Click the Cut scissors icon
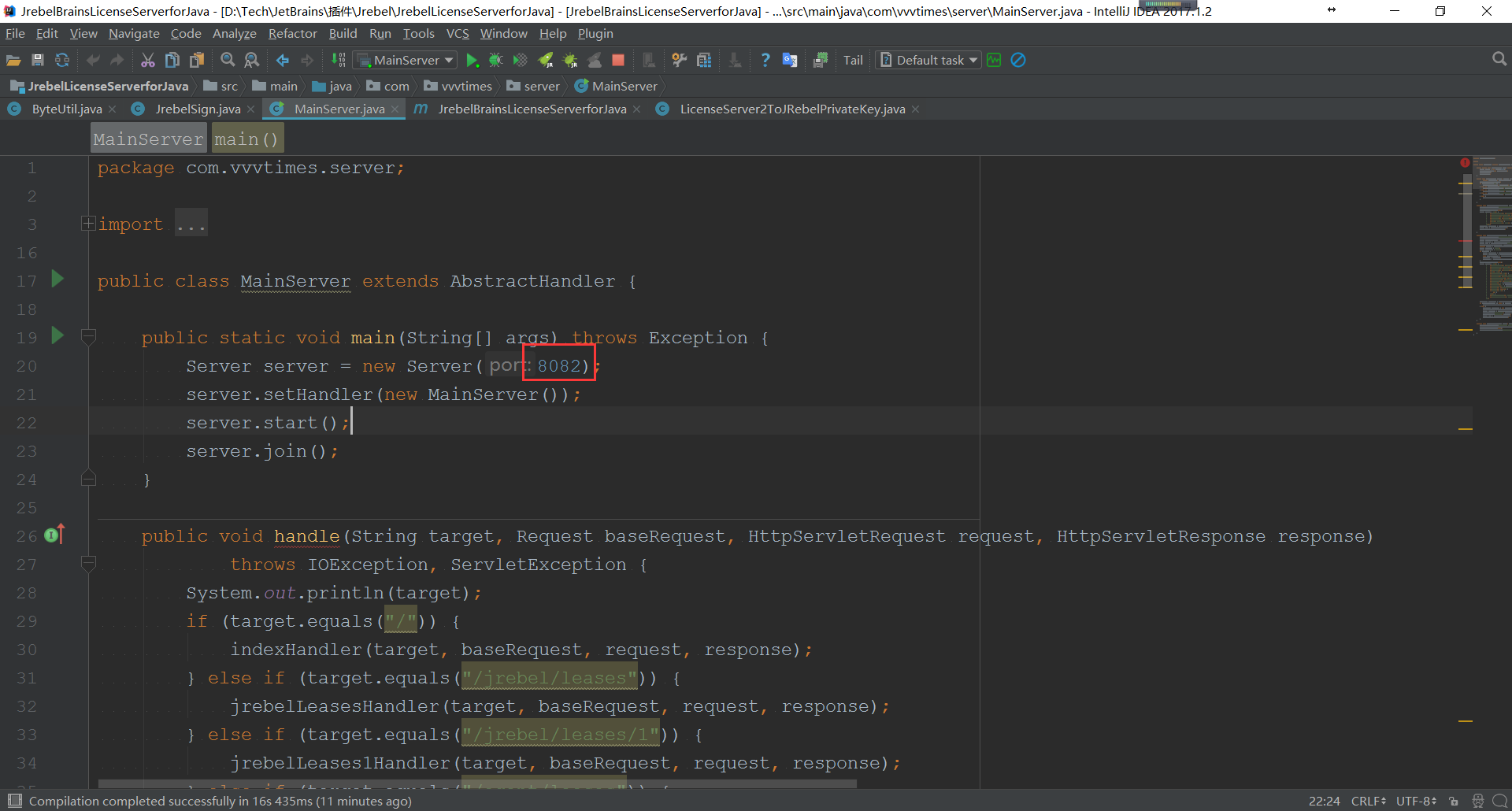The image size is (1512, 811). click(148, 61)
